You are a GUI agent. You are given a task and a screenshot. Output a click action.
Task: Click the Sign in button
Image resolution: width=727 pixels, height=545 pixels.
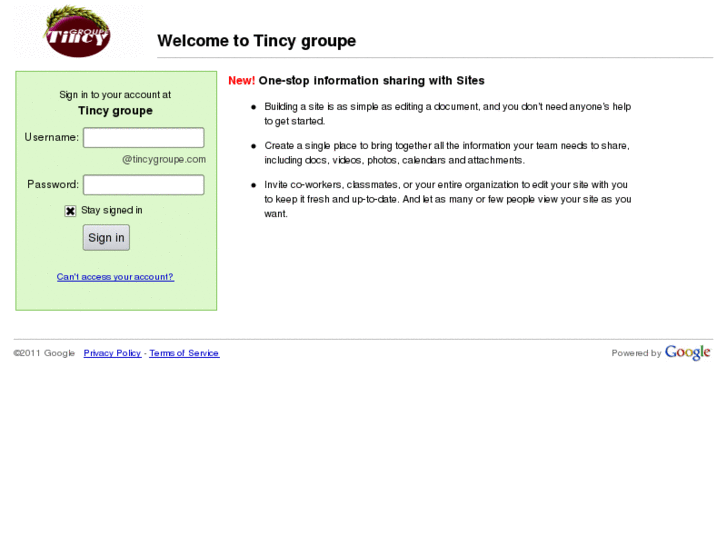click(x=106, y=237)
